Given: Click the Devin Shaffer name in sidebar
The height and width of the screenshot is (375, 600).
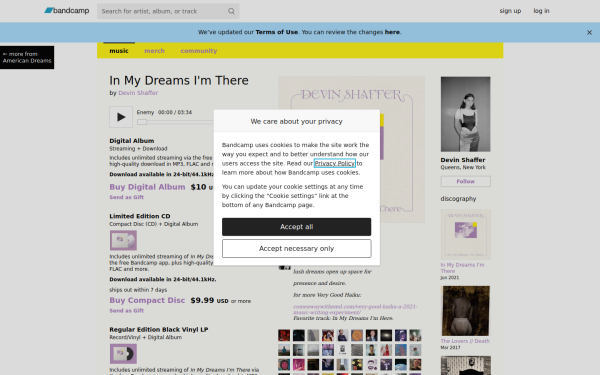Looking at the screenshot, I should point(463,160).
